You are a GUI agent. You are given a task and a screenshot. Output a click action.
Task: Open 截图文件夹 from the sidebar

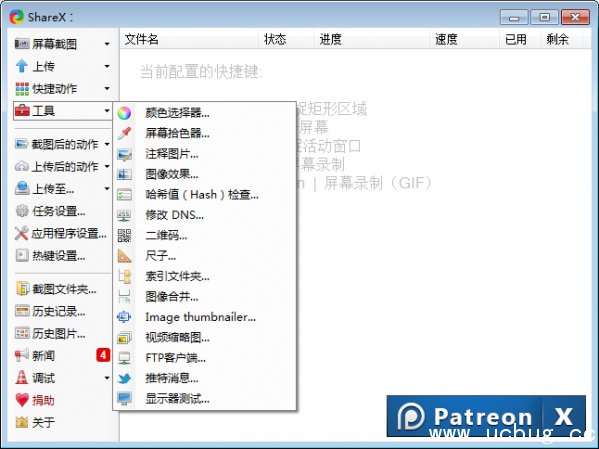pyautogui.click(x=56, y=289)
